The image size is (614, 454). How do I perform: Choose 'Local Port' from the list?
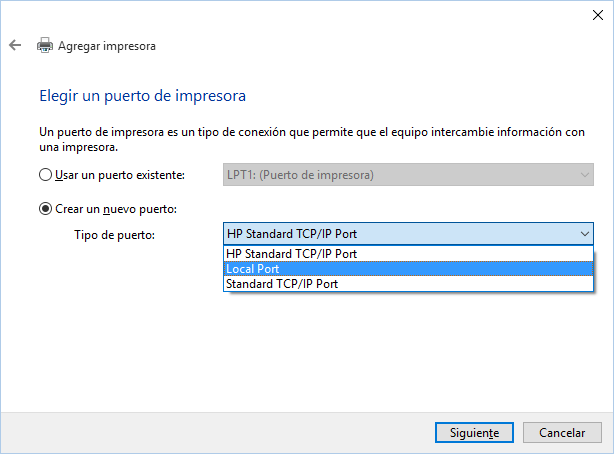coord(408,269)
